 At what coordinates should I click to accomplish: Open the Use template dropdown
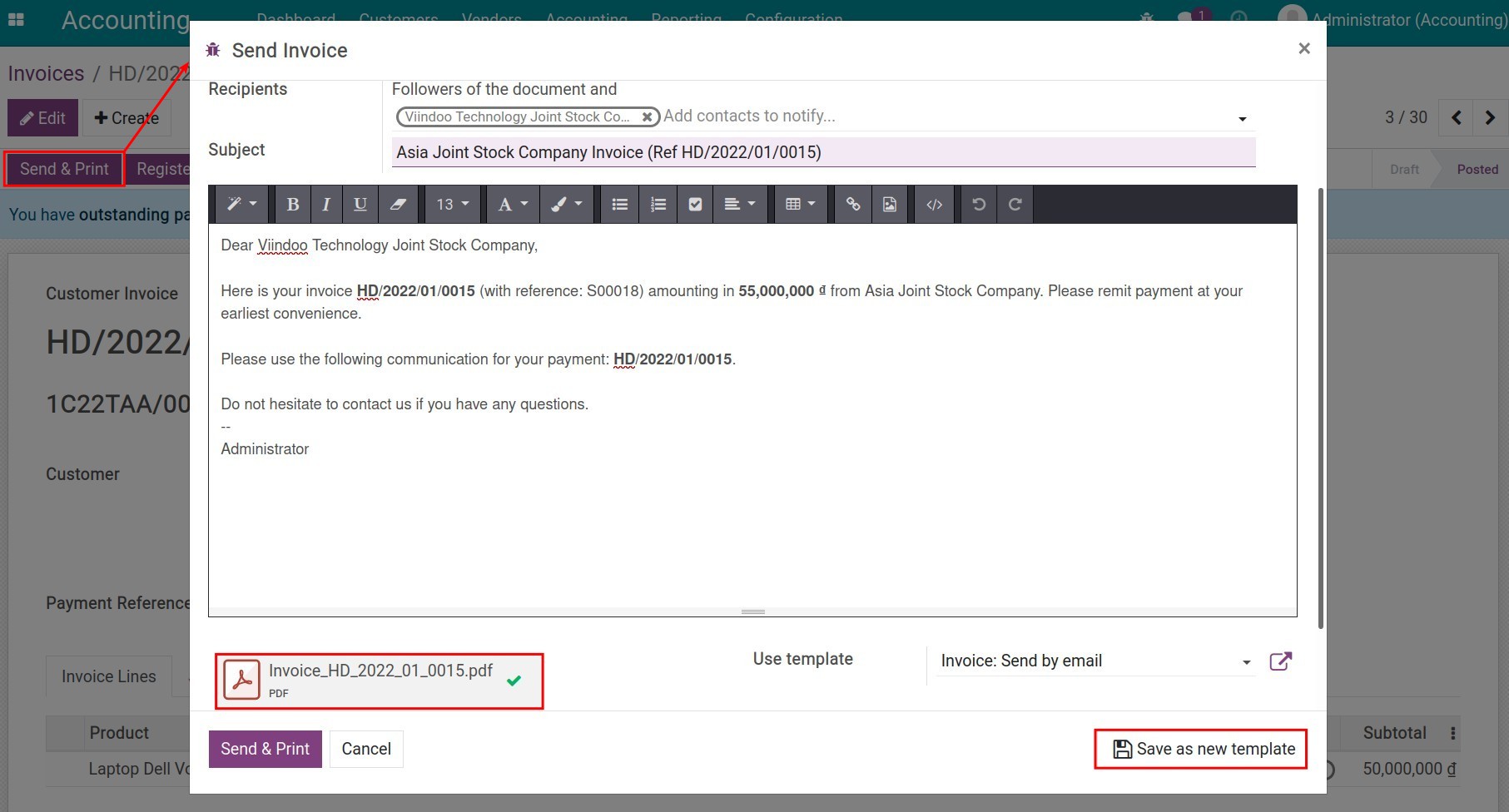pyautogui.click(x=1095, y=661)
